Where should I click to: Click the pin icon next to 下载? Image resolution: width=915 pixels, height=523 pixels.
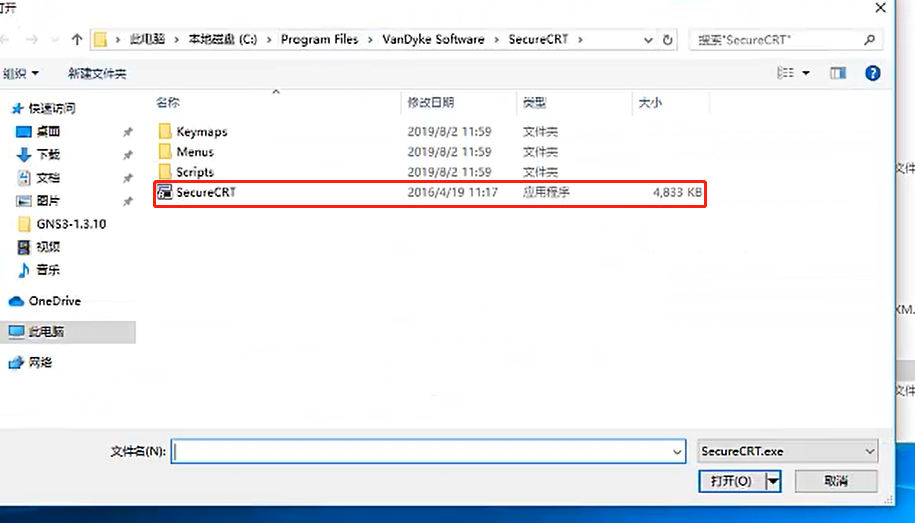(128, 155)
